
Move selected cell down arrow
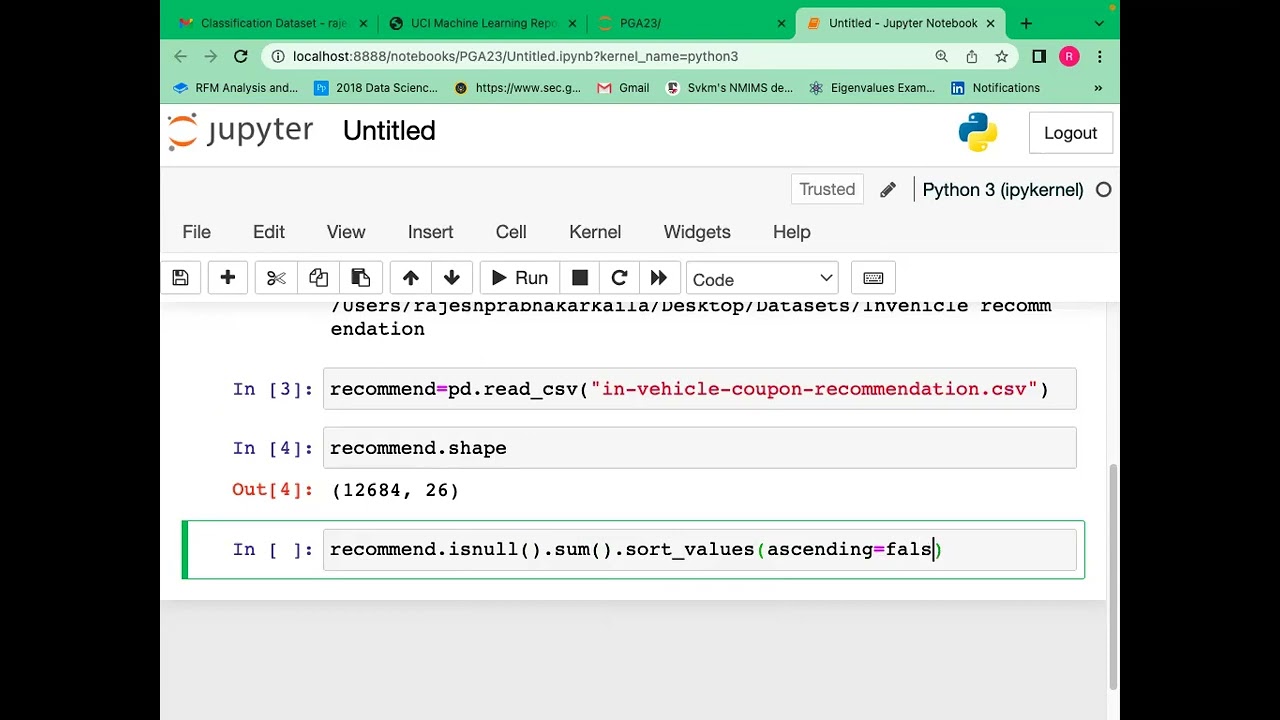click(x=452, y=278)
